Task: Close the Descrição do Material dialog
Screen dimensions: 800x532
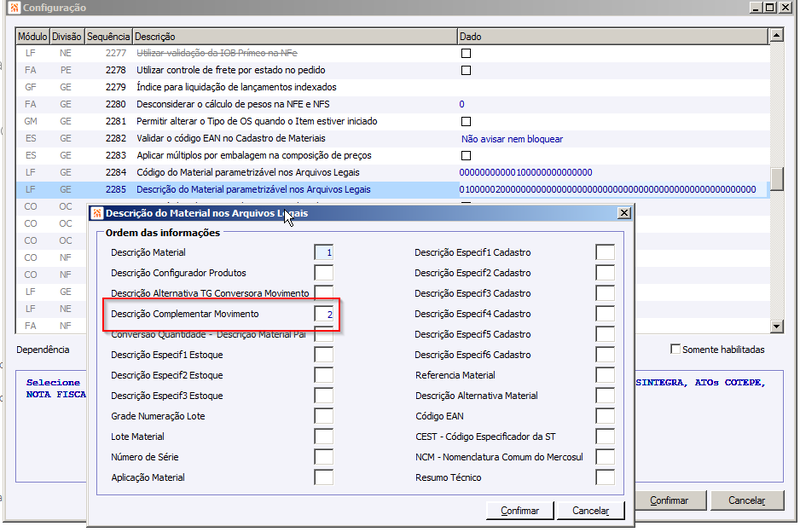Action: (x=624, y=213)
